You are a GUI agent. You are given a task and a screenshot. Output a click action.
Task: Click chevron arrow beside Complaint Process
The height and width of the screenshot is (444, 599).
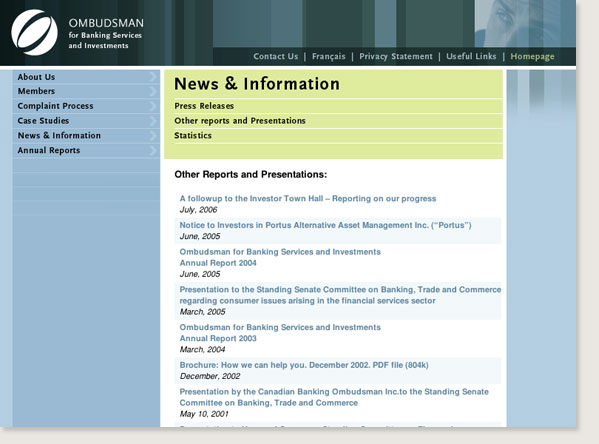(x=152, y=106)
